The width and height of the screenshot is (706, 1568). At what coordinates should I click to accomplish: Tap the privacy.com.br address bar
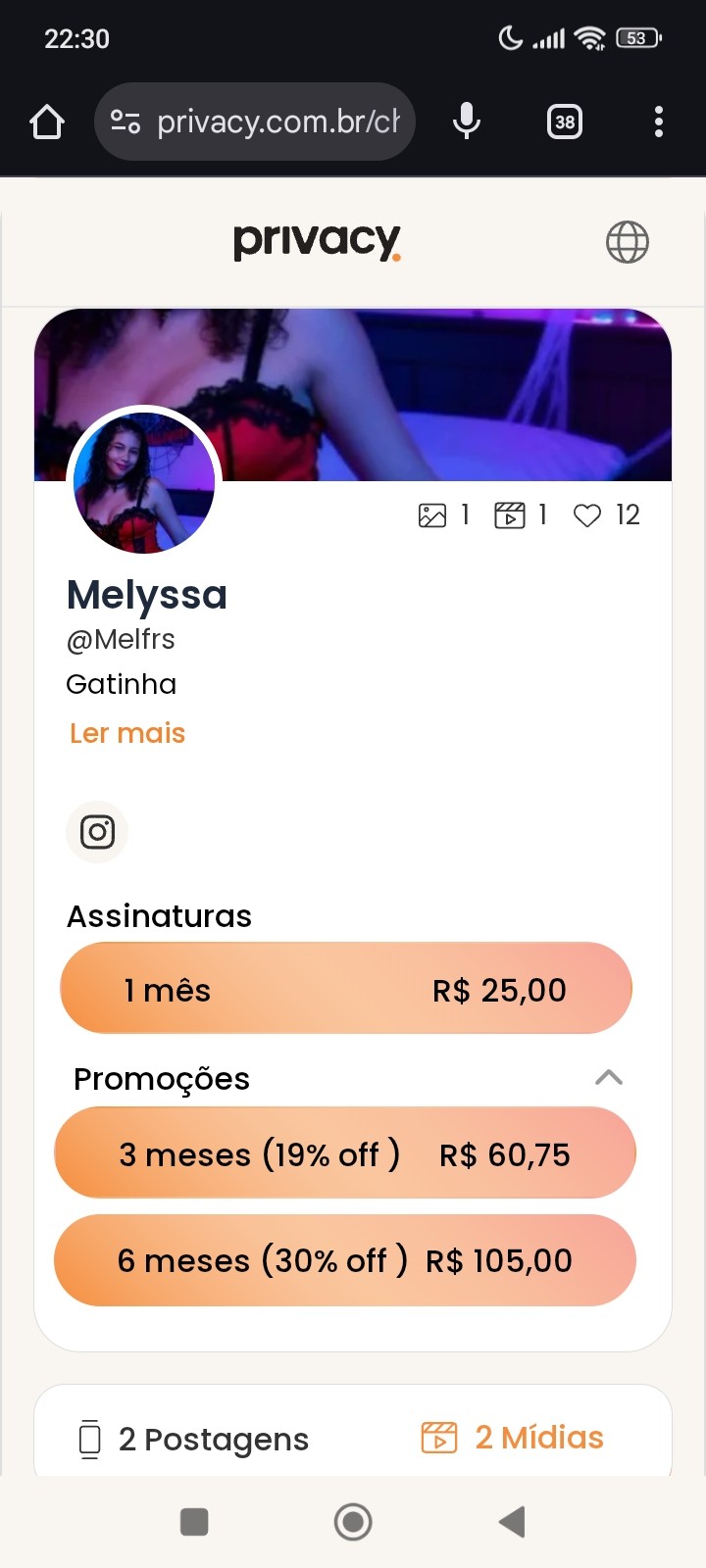277,122
